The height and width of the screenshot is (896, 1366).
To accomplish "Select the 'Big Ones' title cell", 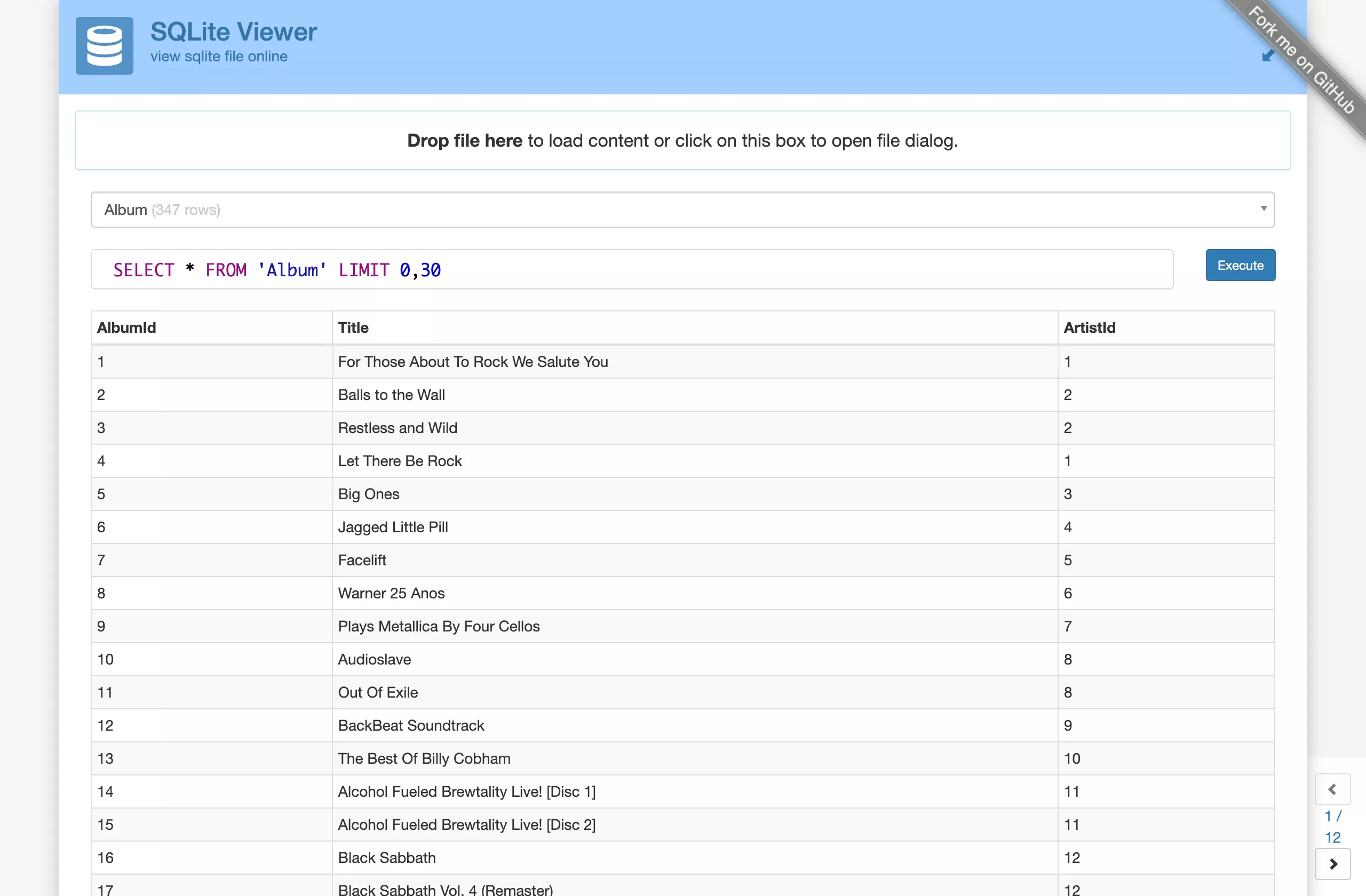I will click(695, 494).
